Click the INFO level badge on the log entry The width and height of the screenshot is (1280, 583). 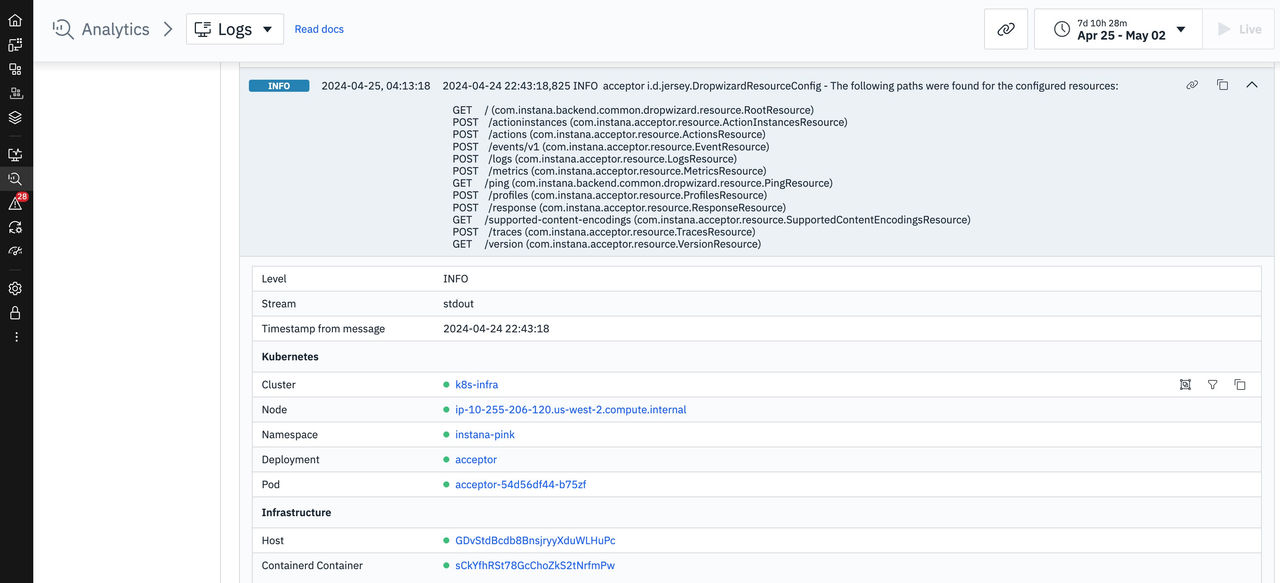tap(279, 86)
